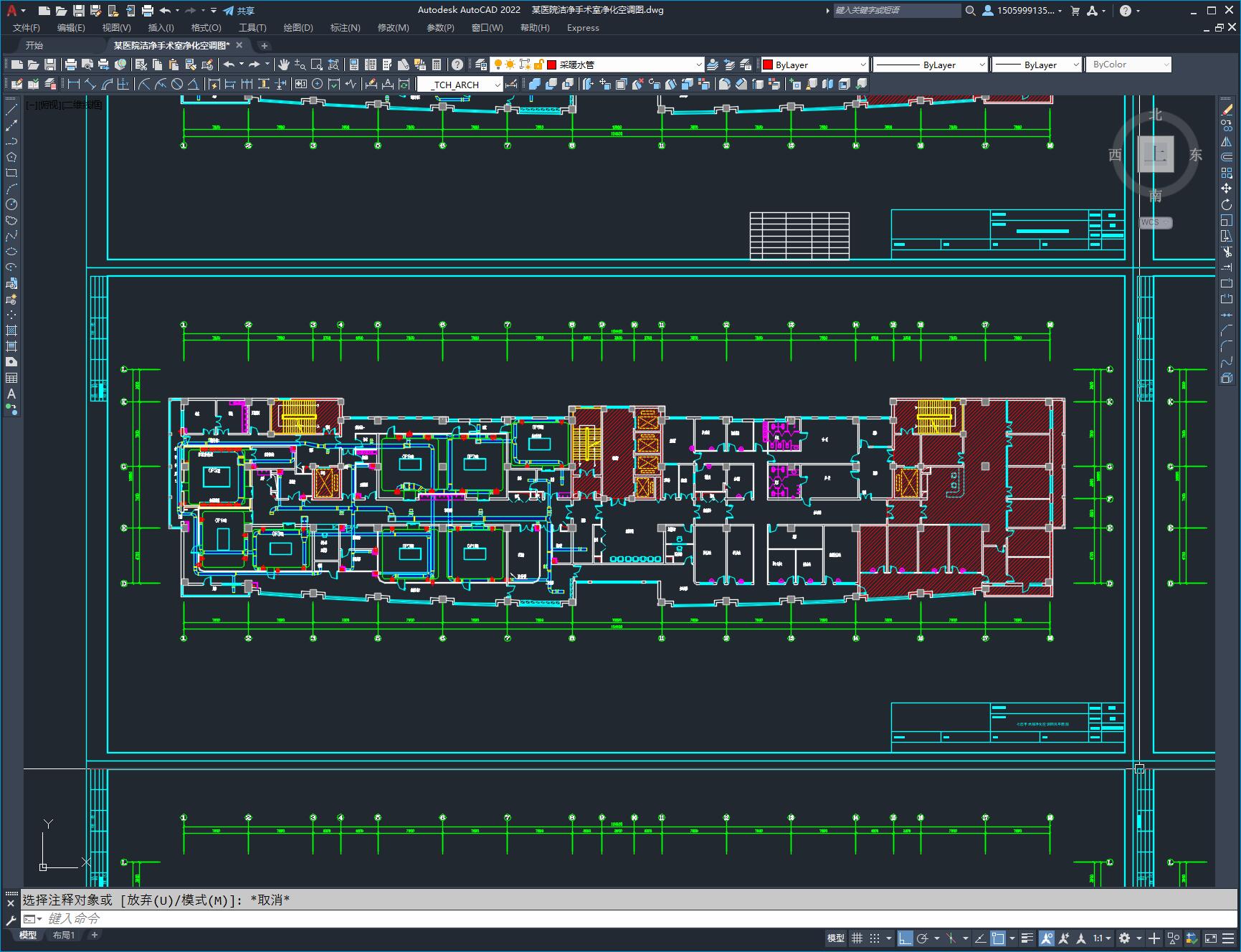Screen dimensions: 1241x952
Task: Add a new layout with plus button
Action: pyautogui.click(x=94, y=935)
